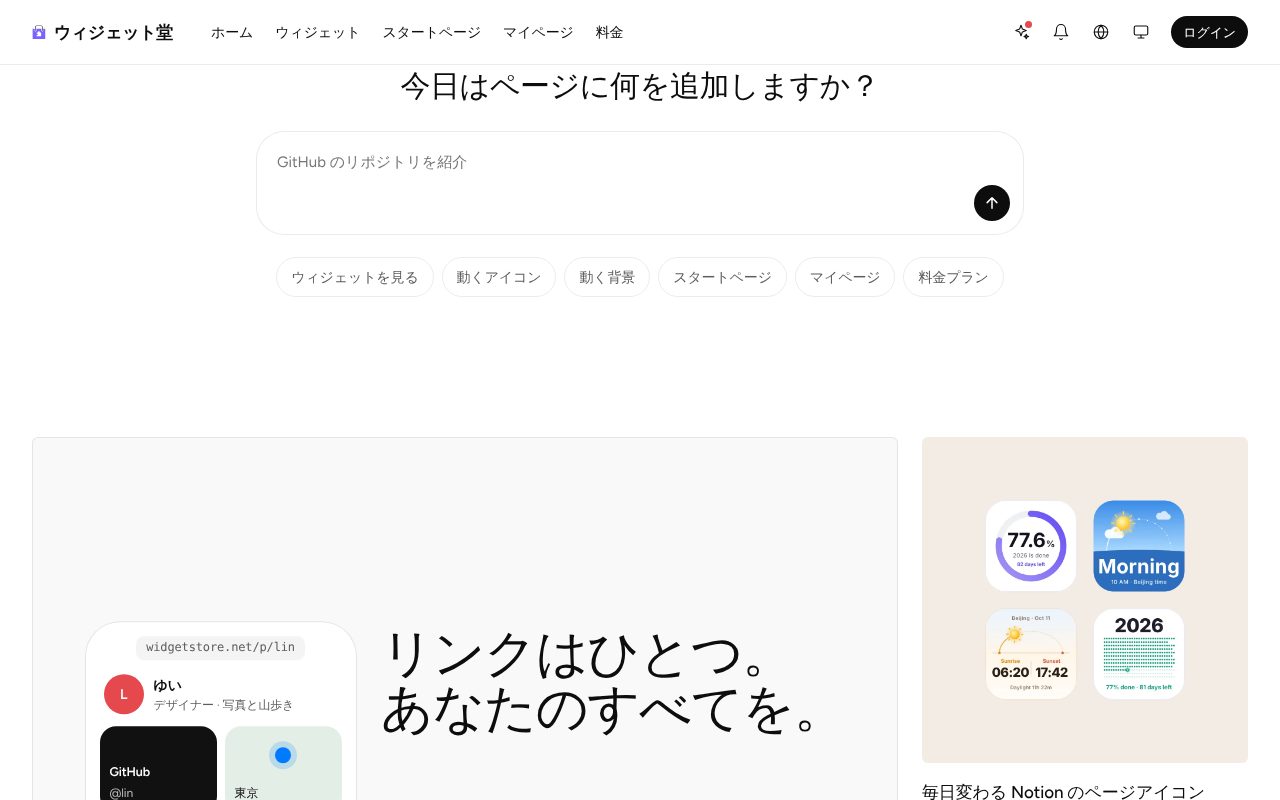Viewport: 1280px width, 800px height.
Task: Focus the GitHub のリポジトリを紹介 prompt field
Action: point(640,183)
